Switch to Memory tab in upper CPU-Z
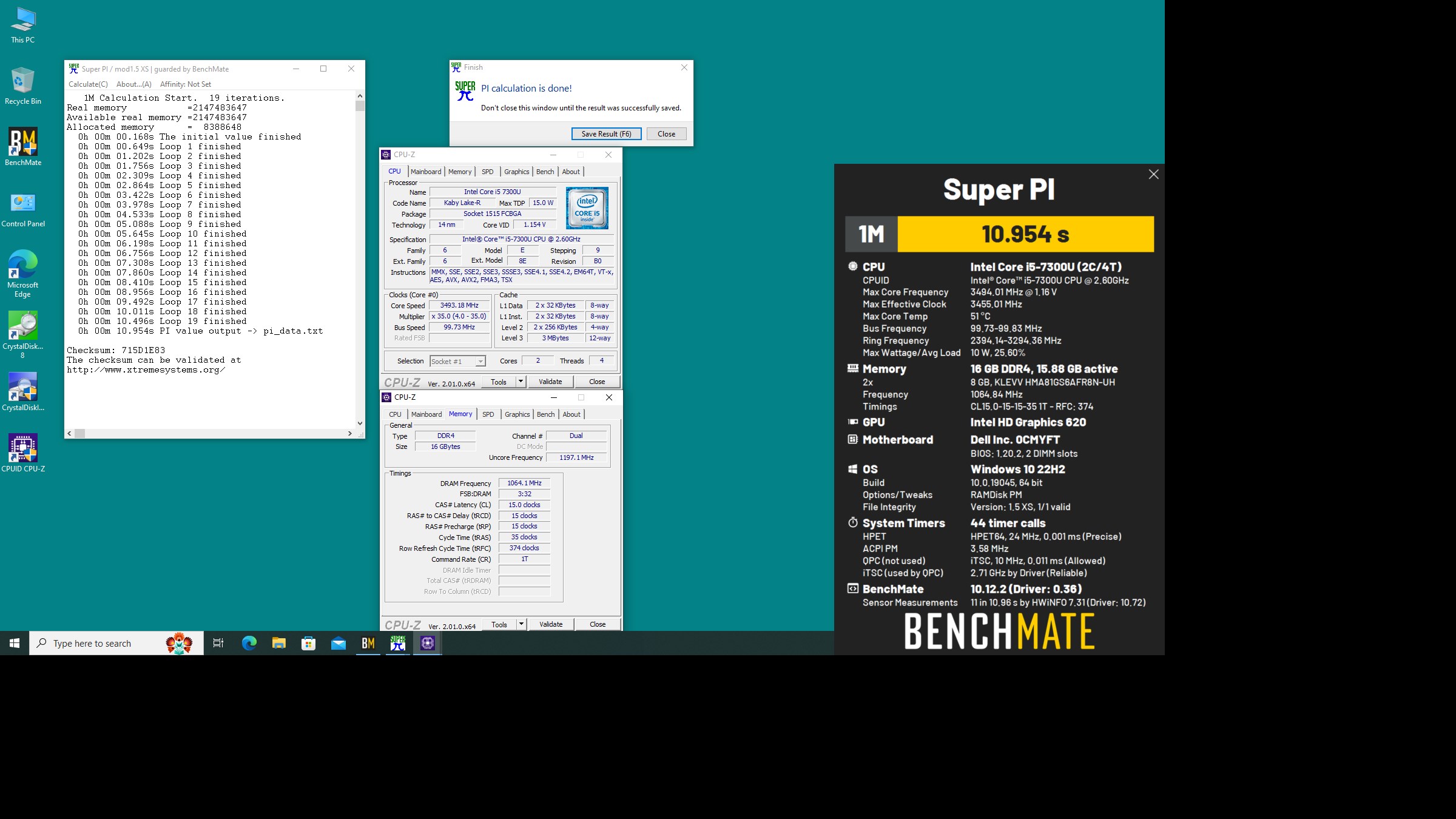The width and height of the screenshot is (1456, 819). [460, 172]
